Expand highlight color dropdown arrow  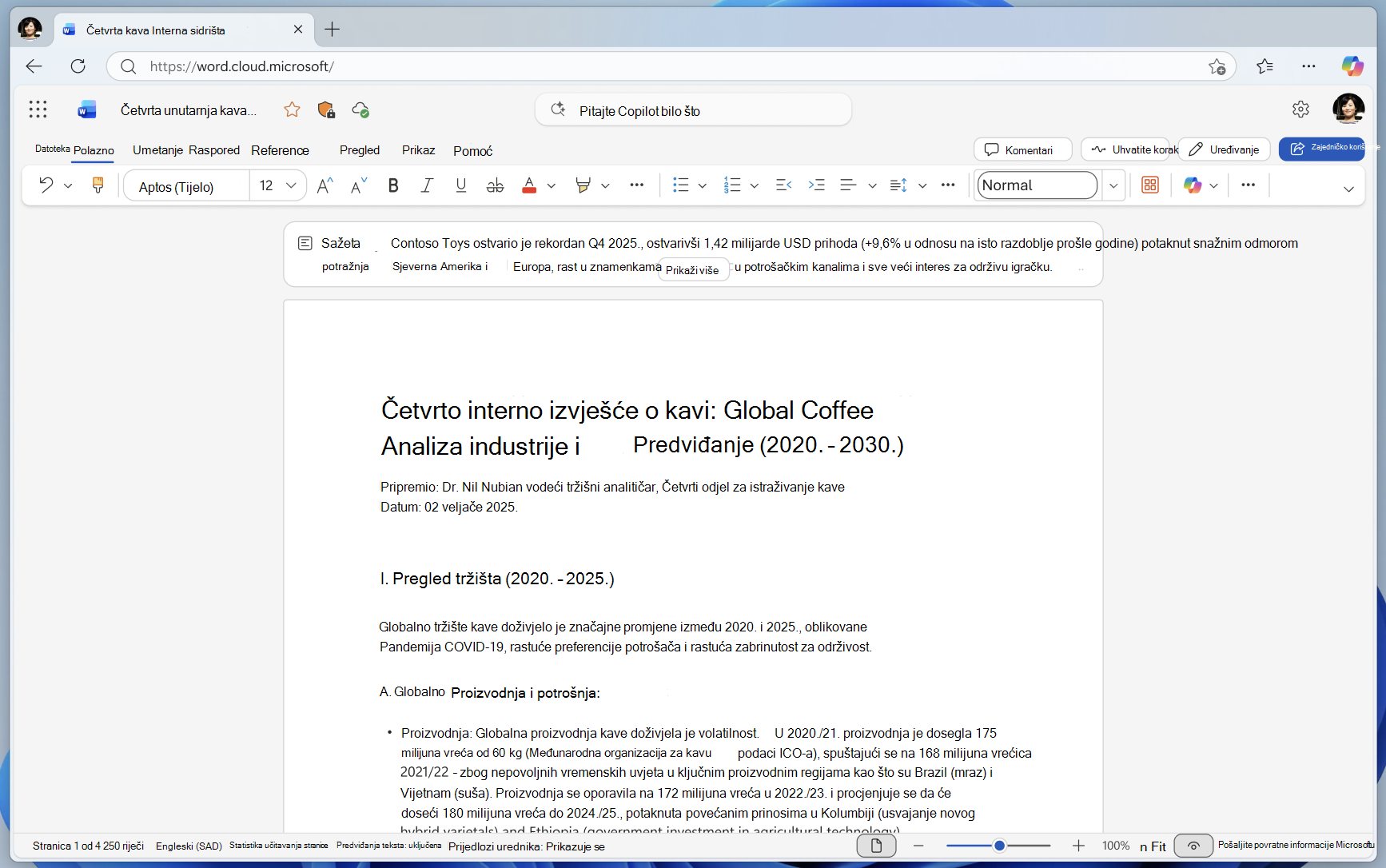pos(605,185)
